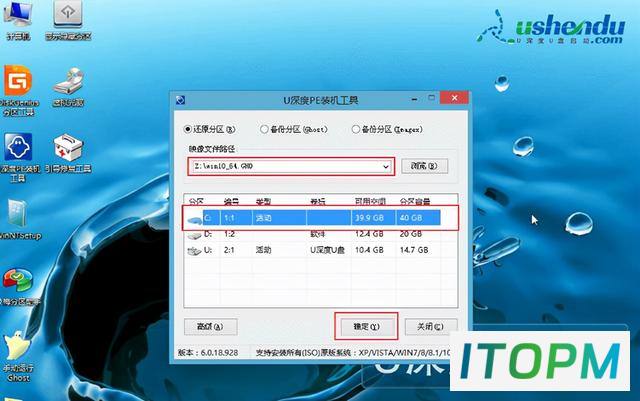Open the 引导修复工具 first-aid kit icon
Screen dimensions: 640x401
(68, 153)
